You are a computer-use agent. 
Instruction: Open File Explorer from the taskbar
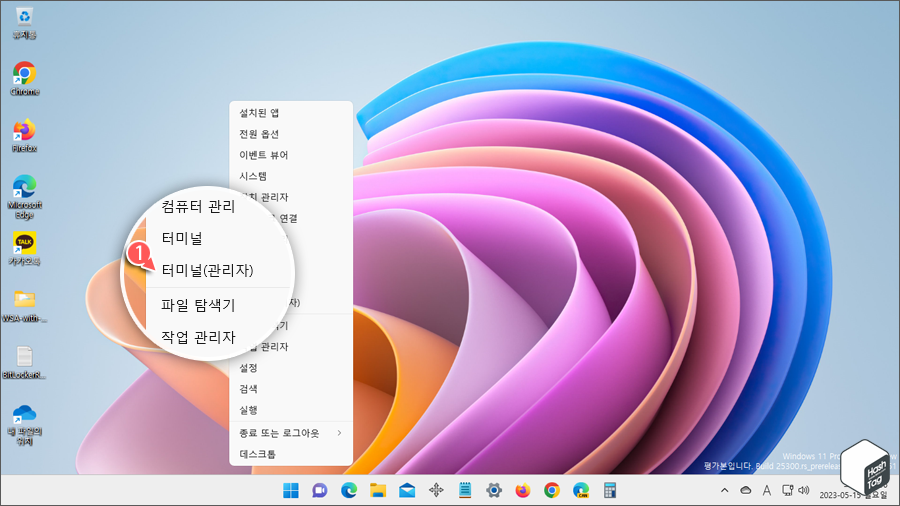click(378, 491)
